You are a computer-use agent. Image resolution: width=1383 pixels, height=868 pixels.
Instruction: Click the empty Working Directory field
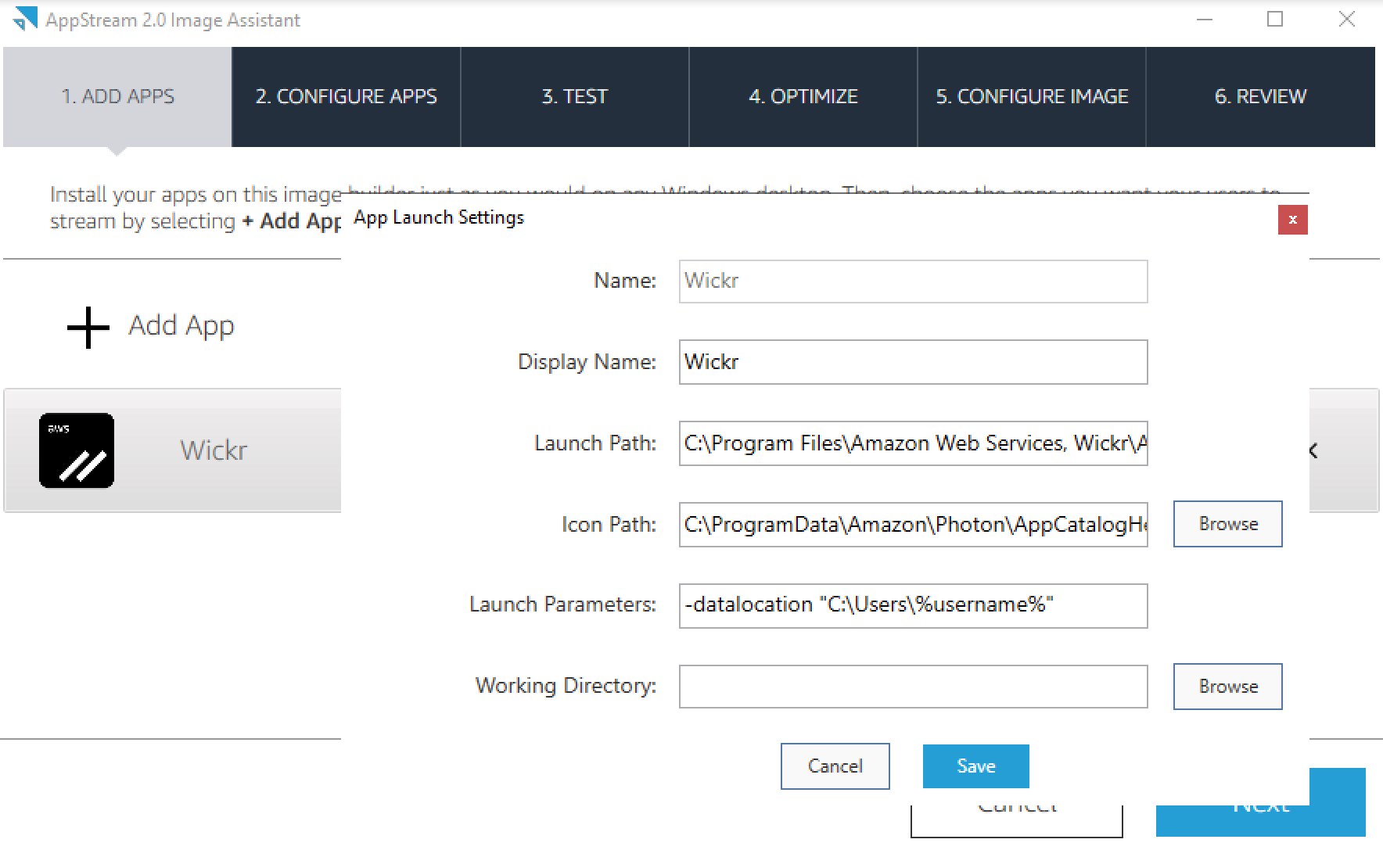912,686
